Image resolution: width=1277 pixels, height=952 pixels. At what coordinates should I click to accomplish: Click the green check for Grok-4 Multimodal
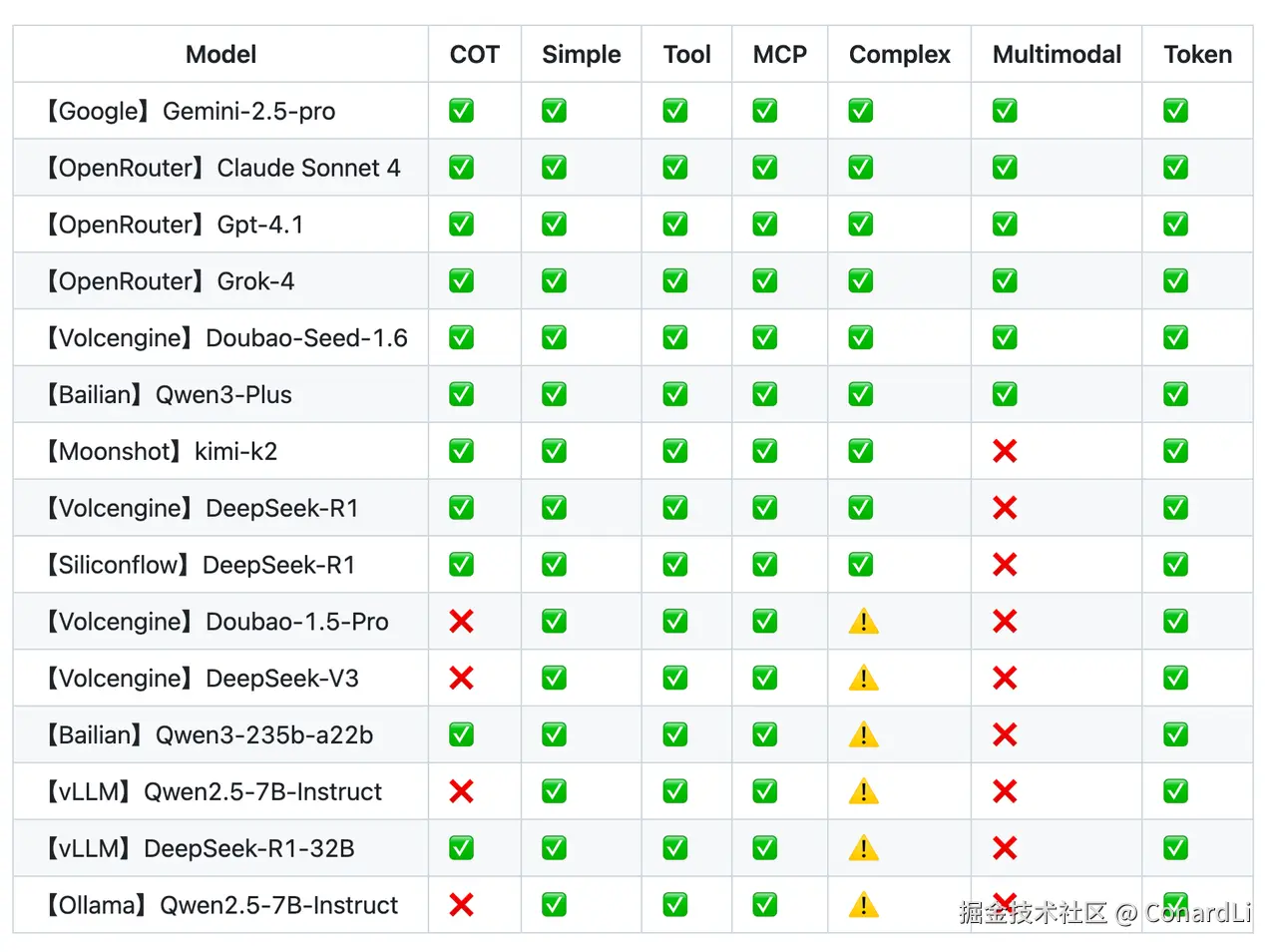tap(1005, 281)
